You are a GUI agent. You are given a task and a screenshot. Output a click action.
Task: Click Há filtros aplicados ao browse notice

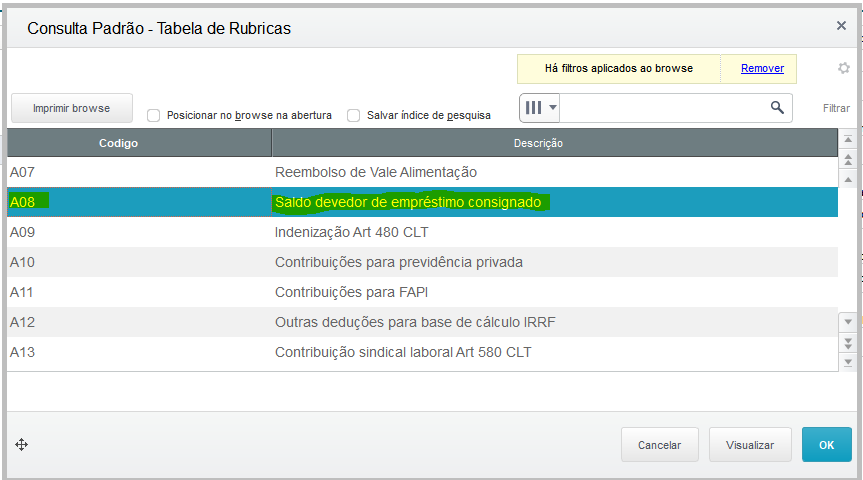[x=619, y=68]
